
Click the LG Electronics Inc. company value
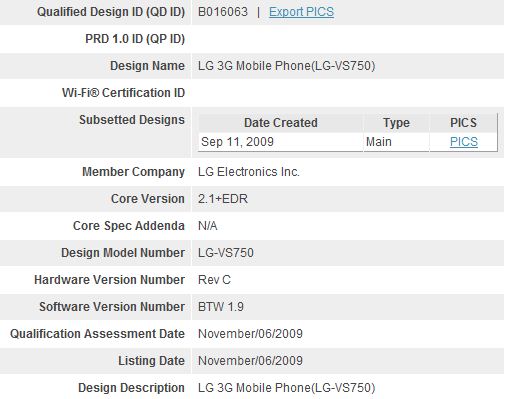click(x=249, y=172)
